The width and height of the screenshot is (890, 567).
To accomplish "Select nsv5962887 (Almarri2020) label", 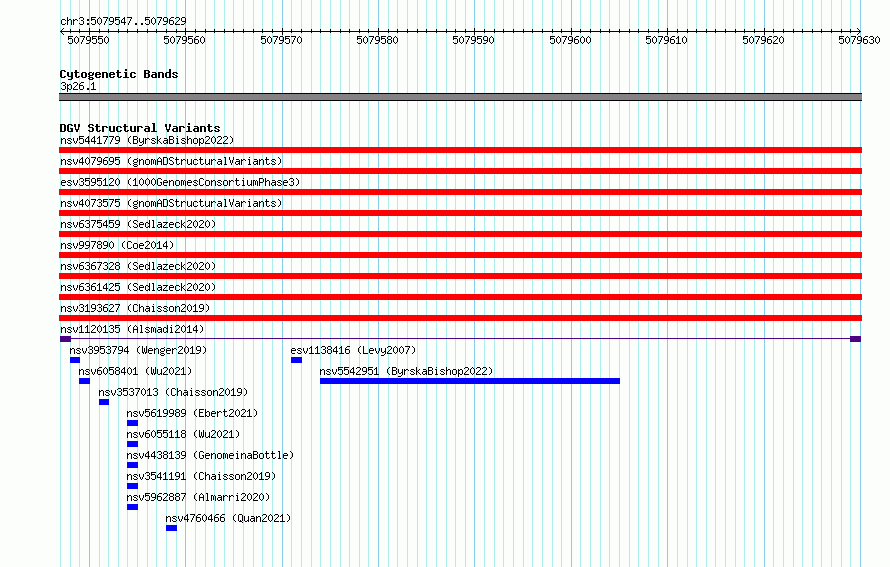I will 198,497.
